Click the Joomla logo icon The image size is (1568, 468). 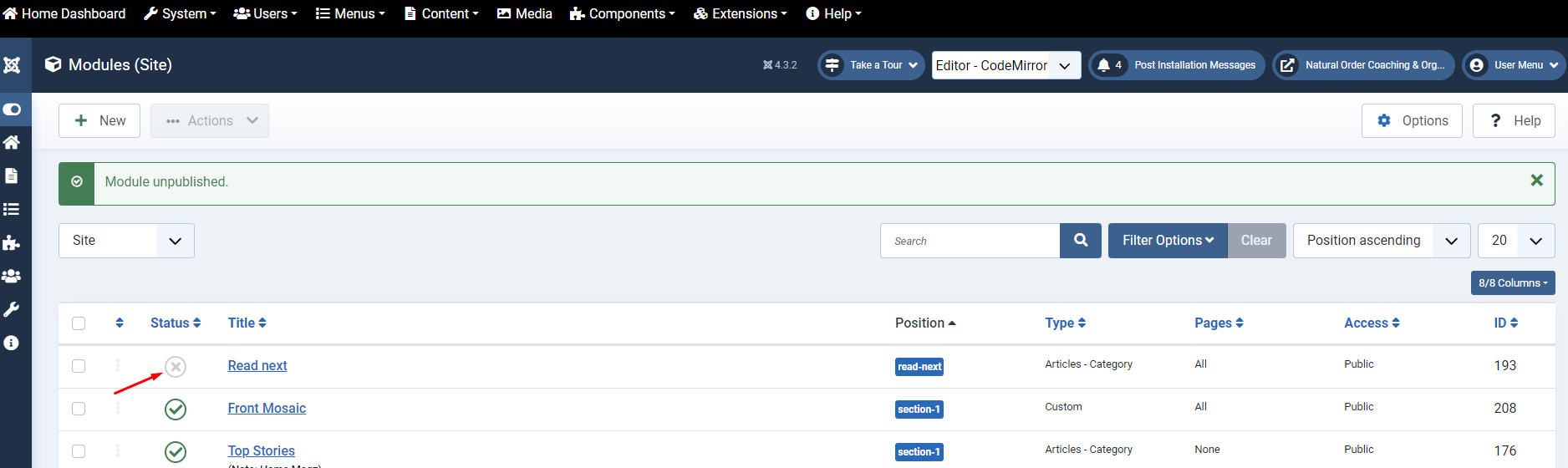pos(13,65)
